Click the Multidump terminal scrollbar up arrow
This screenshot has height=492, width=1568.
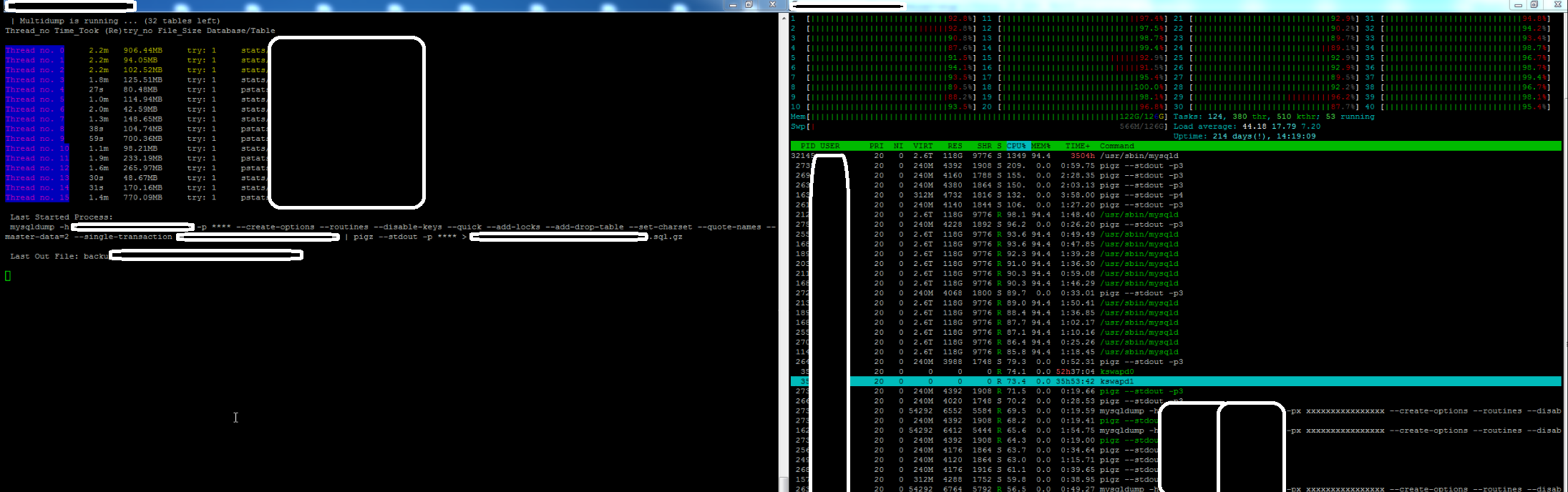pyautogui.click(x=783, y=17)
